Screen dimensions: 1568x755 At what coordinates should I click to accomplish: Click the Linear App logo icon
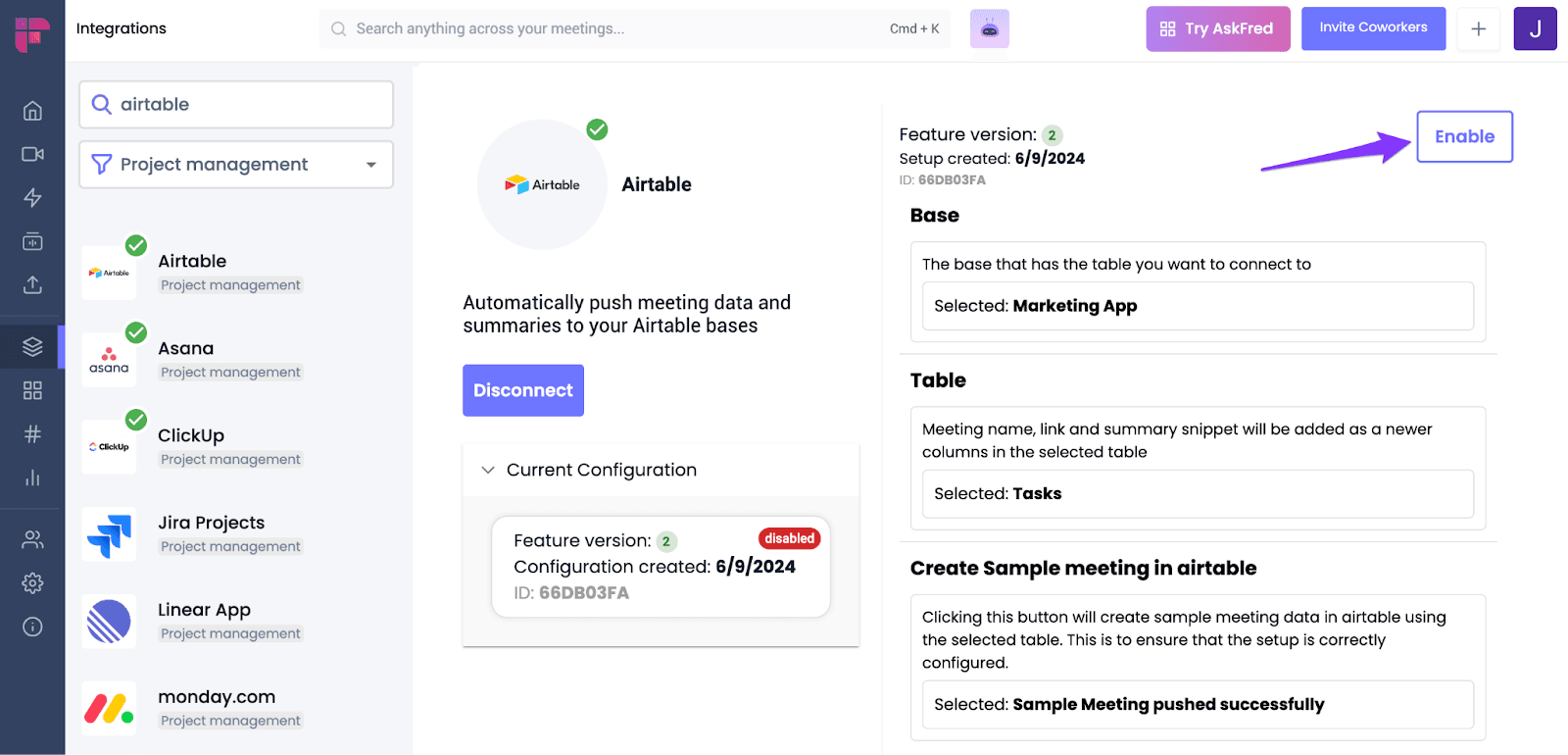point(109,622)
